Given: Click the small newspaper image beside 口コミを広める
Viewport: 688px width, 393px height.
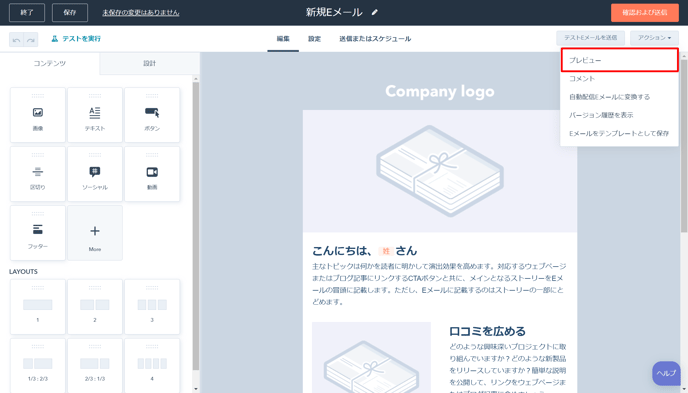Looking at the screenshot, I should pyautogui.click(x=371, y=357).
